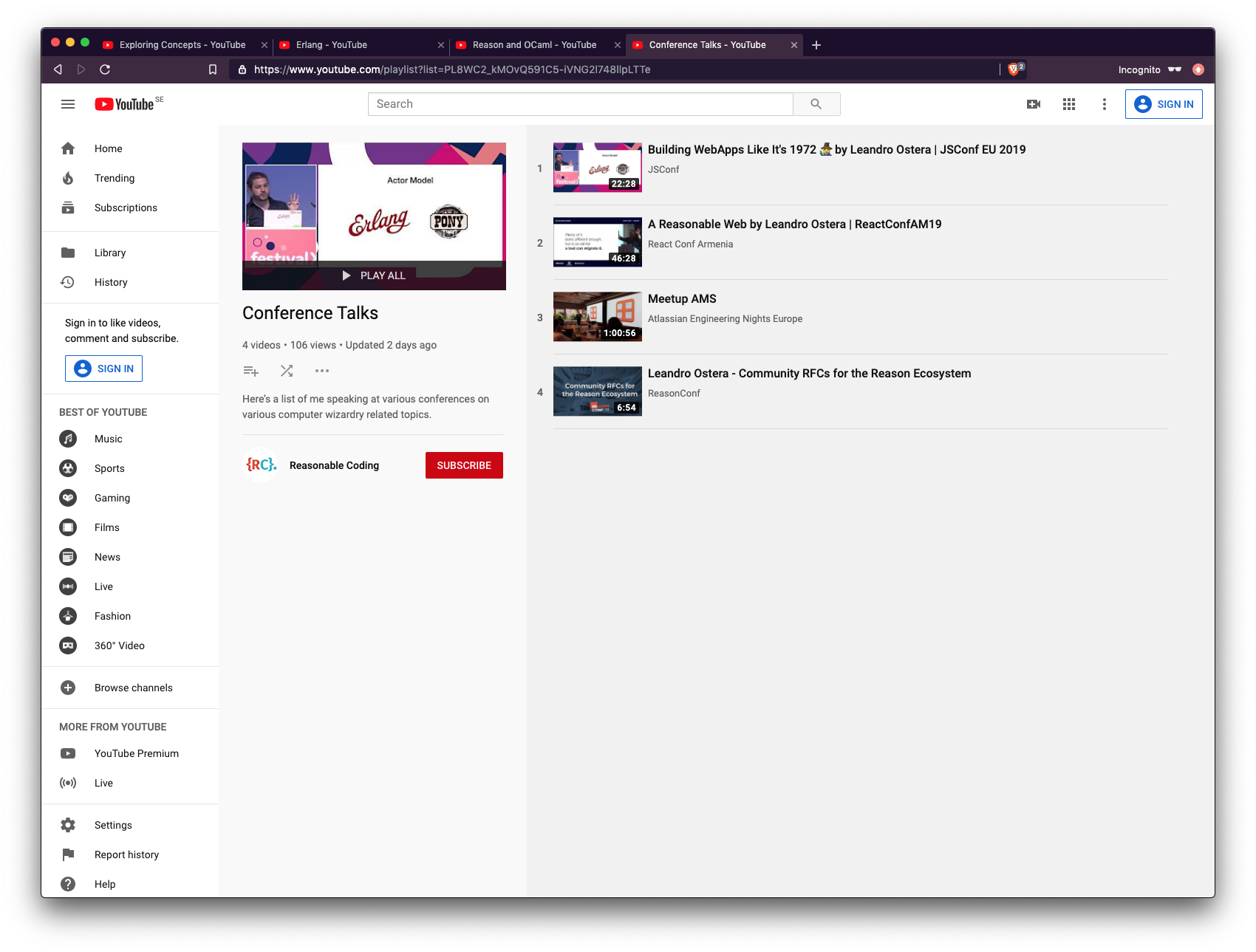
Task: Click the Fashion category icon
Action: (x=68, y=616)
